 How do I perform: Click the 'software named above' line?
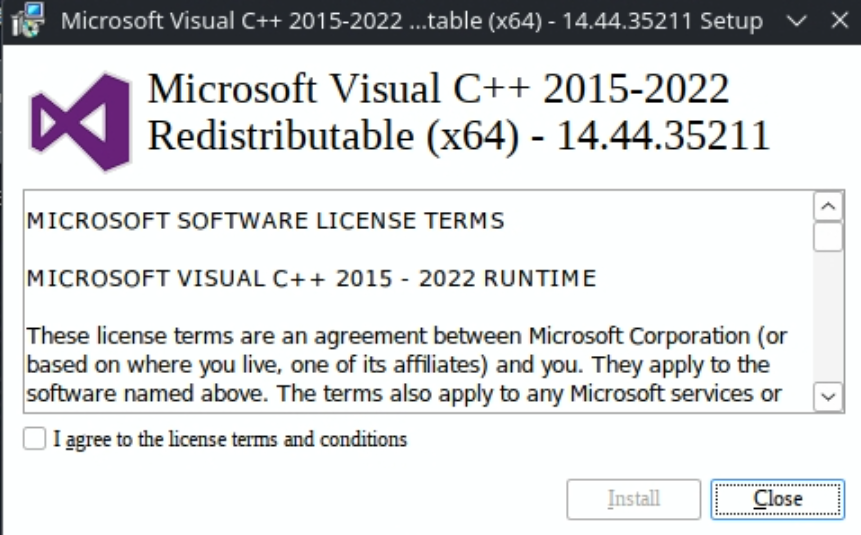(404, 394)
